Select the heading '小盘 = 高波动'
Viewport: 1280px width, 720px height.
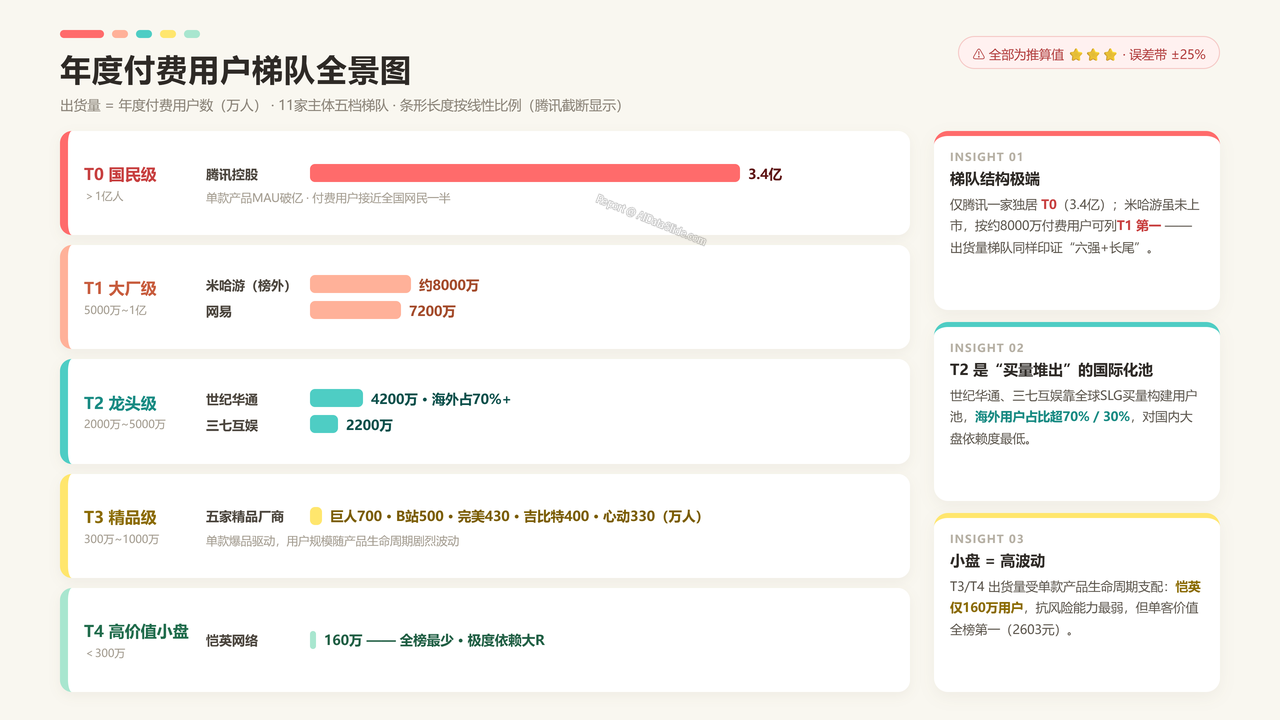click(997, 561)
